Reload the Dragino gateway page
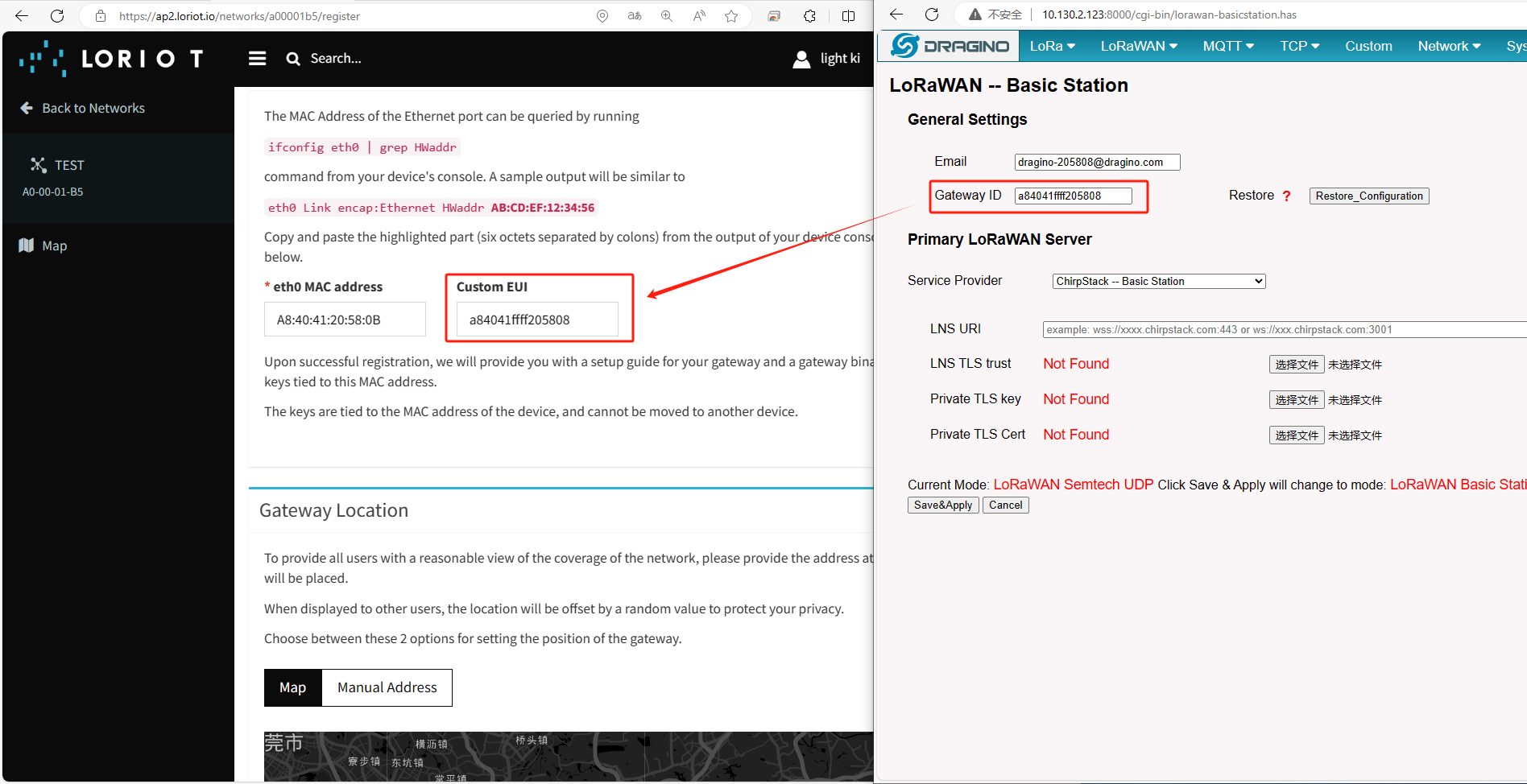Image resolution: width=1527 pixels, height=784 pixels. pos(932,14)
